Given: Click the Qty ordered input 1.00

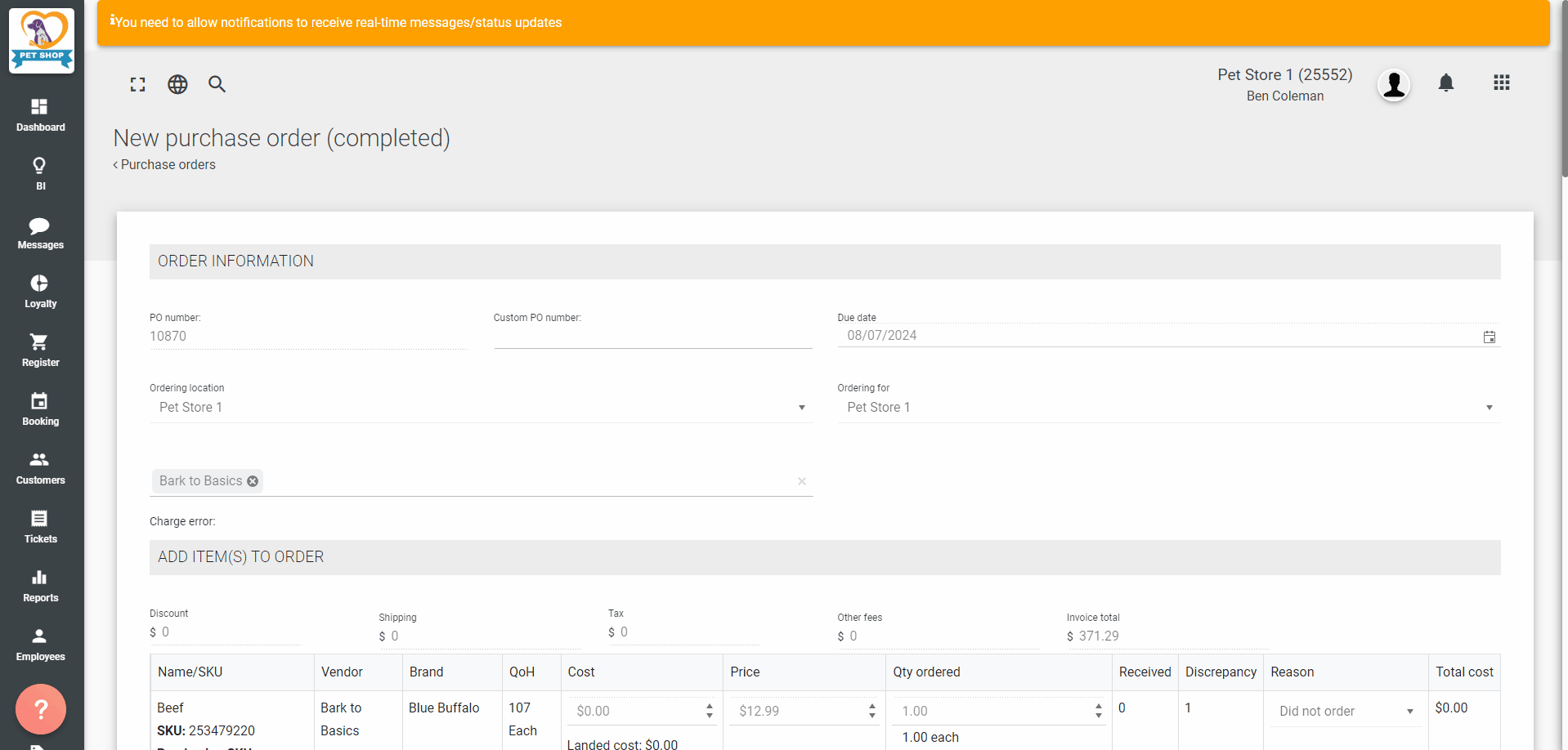Looking at the screenshot, I should click(992, 712).
